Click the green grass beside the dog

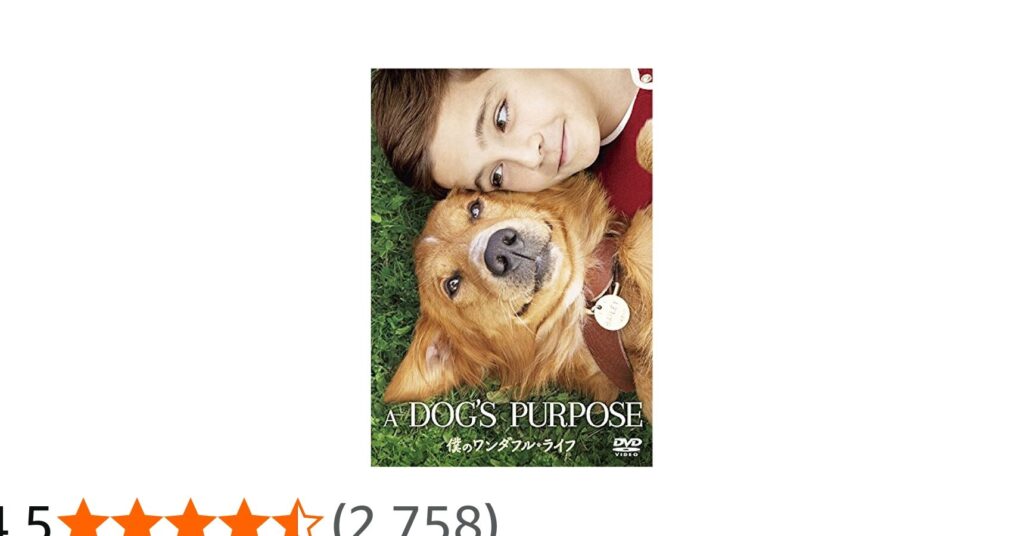(x=392, y=274)
